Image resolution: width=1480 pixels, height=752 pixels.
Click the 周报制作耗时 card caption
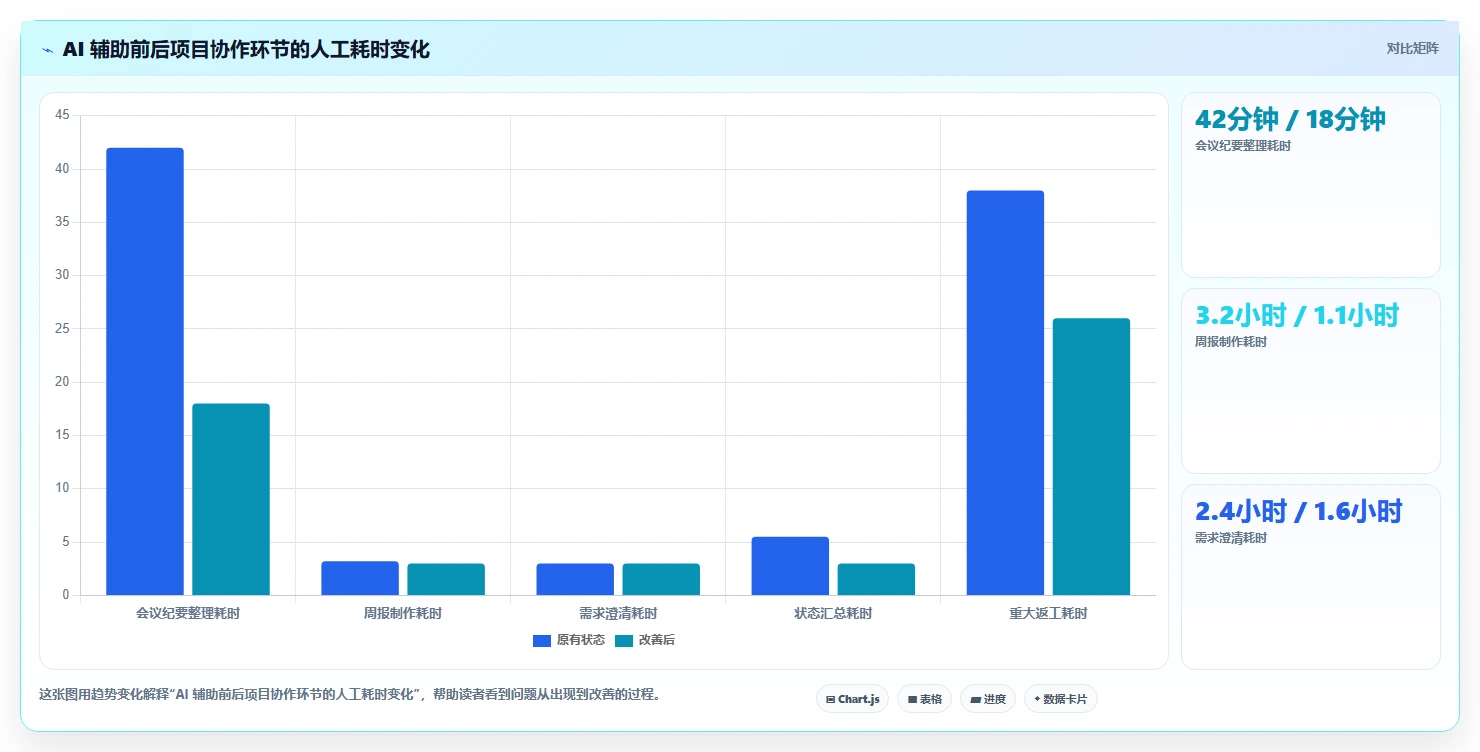[1231, 342]
